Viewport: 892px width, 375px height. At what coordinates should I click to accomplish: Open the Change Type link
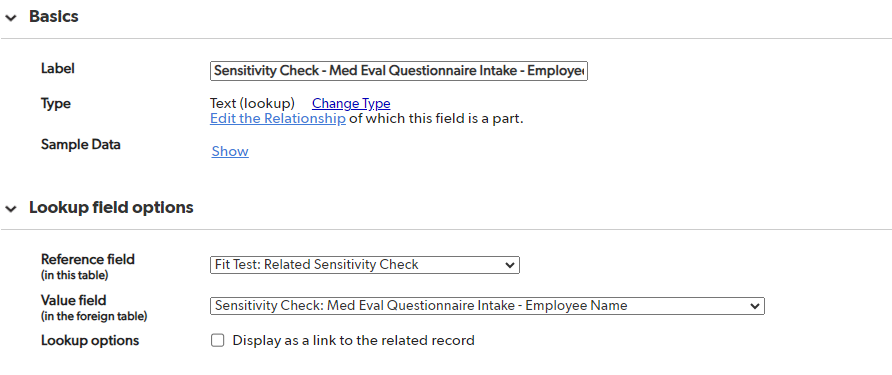point(351,104)
